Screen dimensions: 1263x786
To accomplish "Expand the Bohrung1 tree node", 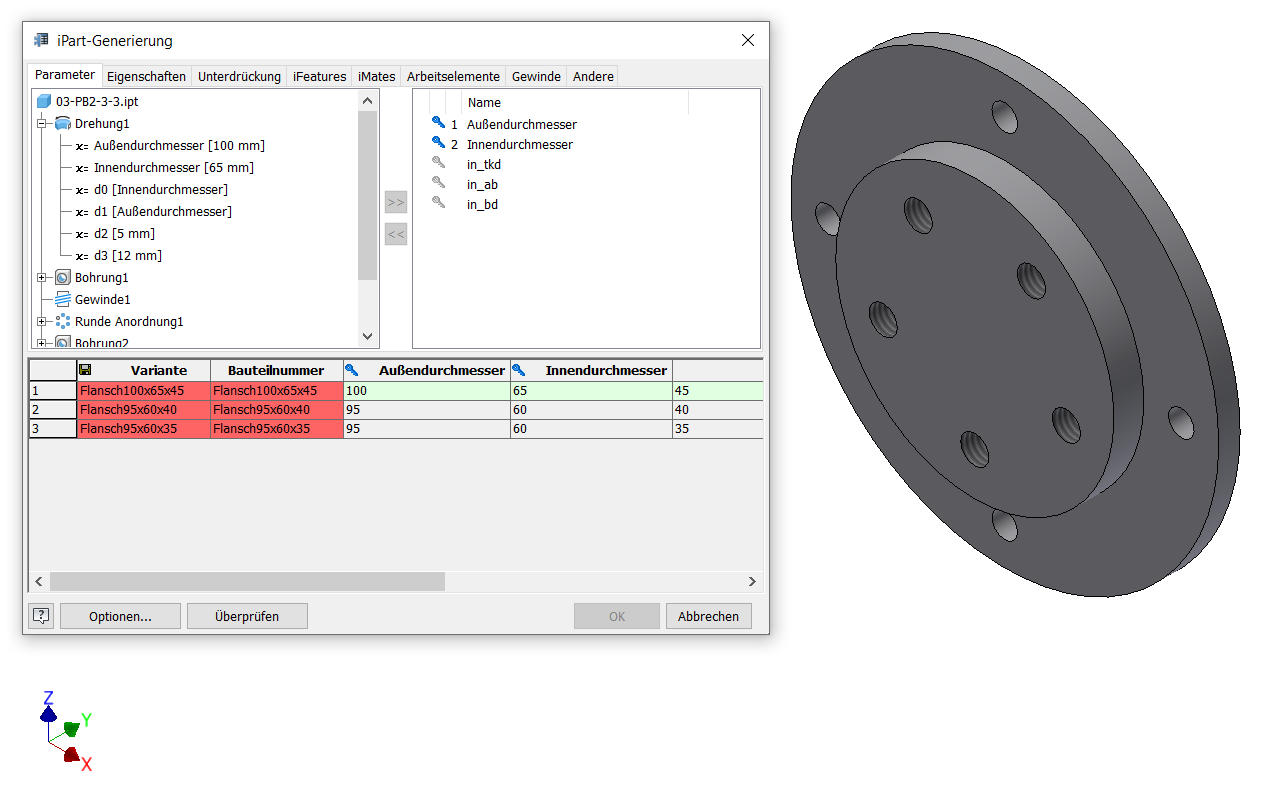I will (42, 277).
